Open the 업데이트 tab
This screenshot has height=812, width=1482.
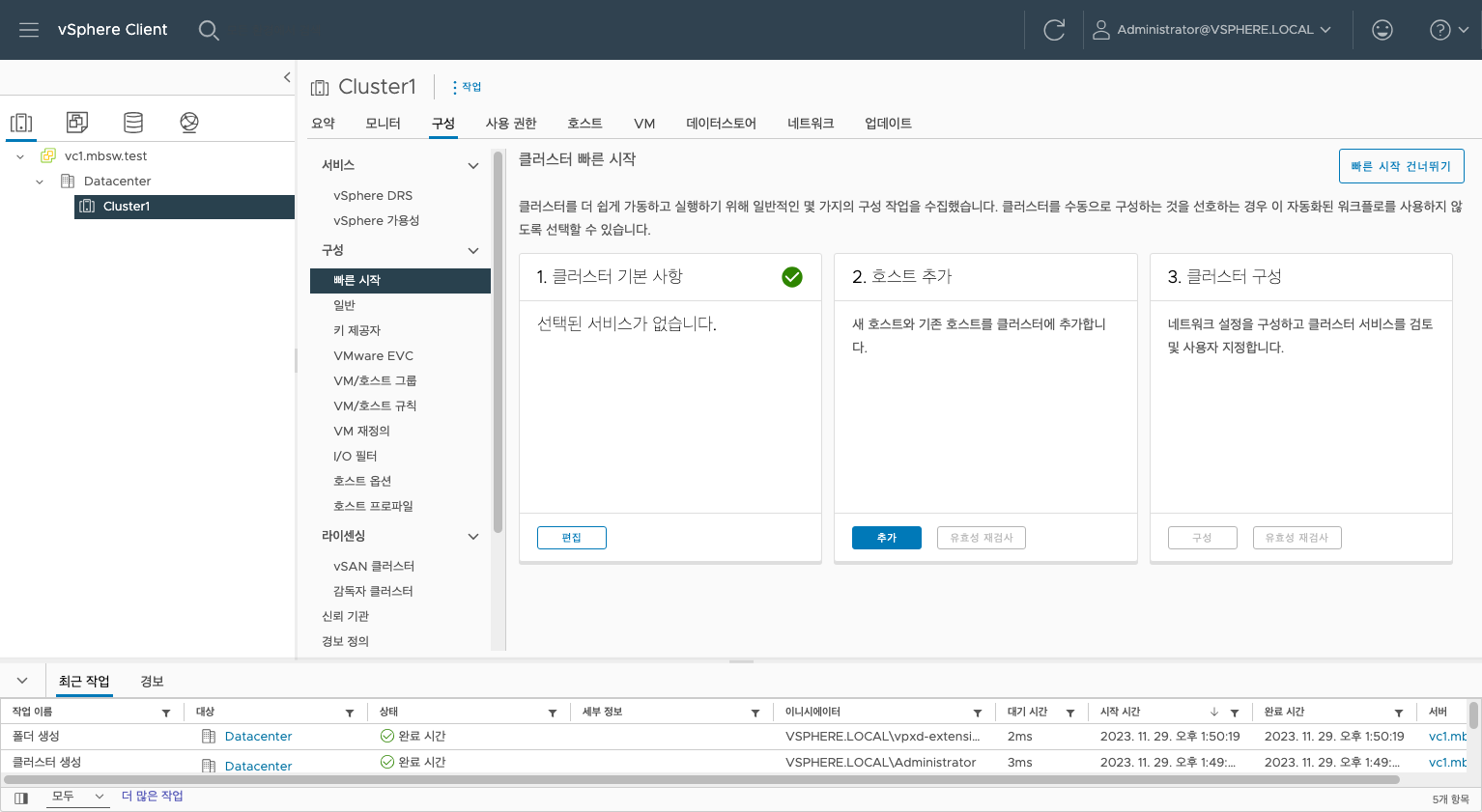point(888,123)
